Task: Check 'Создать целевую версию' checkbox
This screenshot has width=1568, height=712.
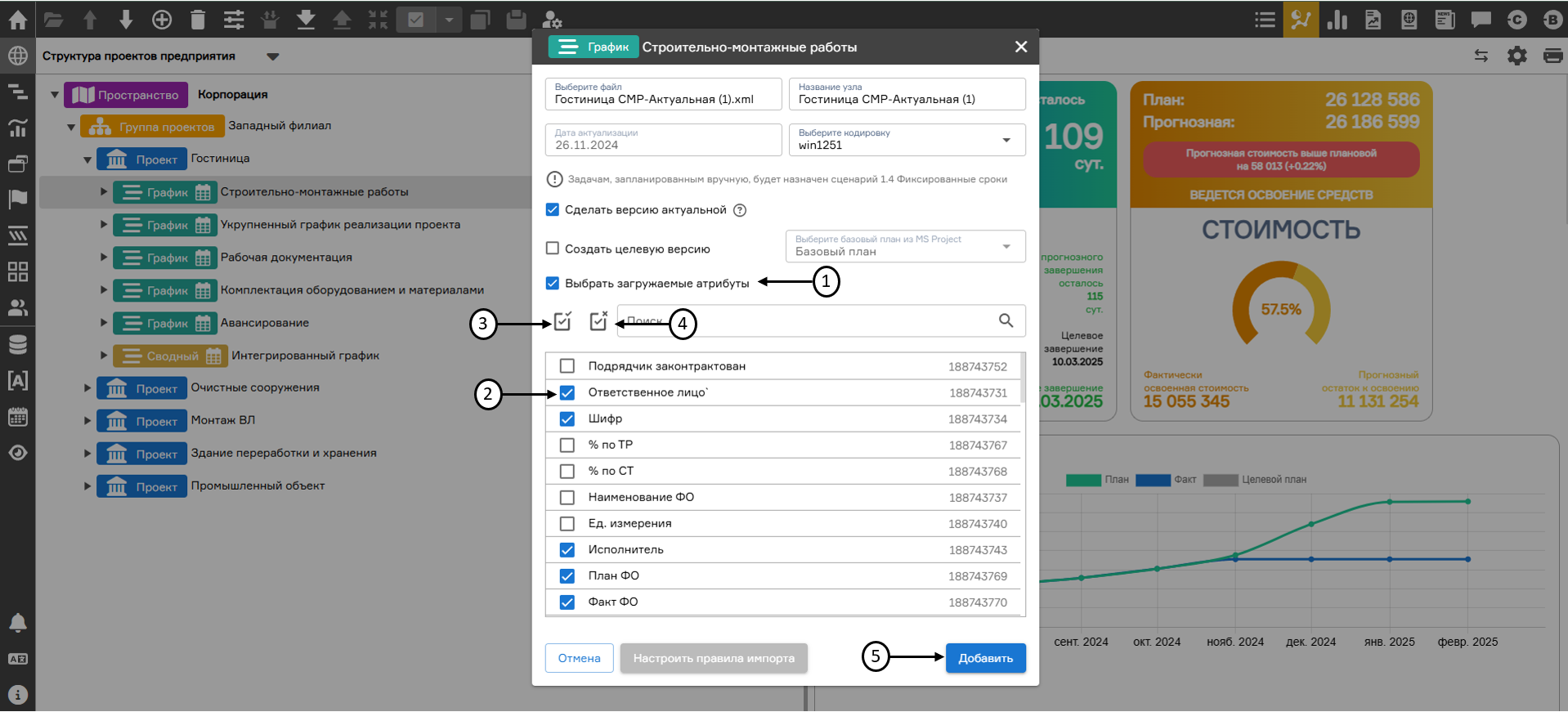Action: click(x=553, y=249)
